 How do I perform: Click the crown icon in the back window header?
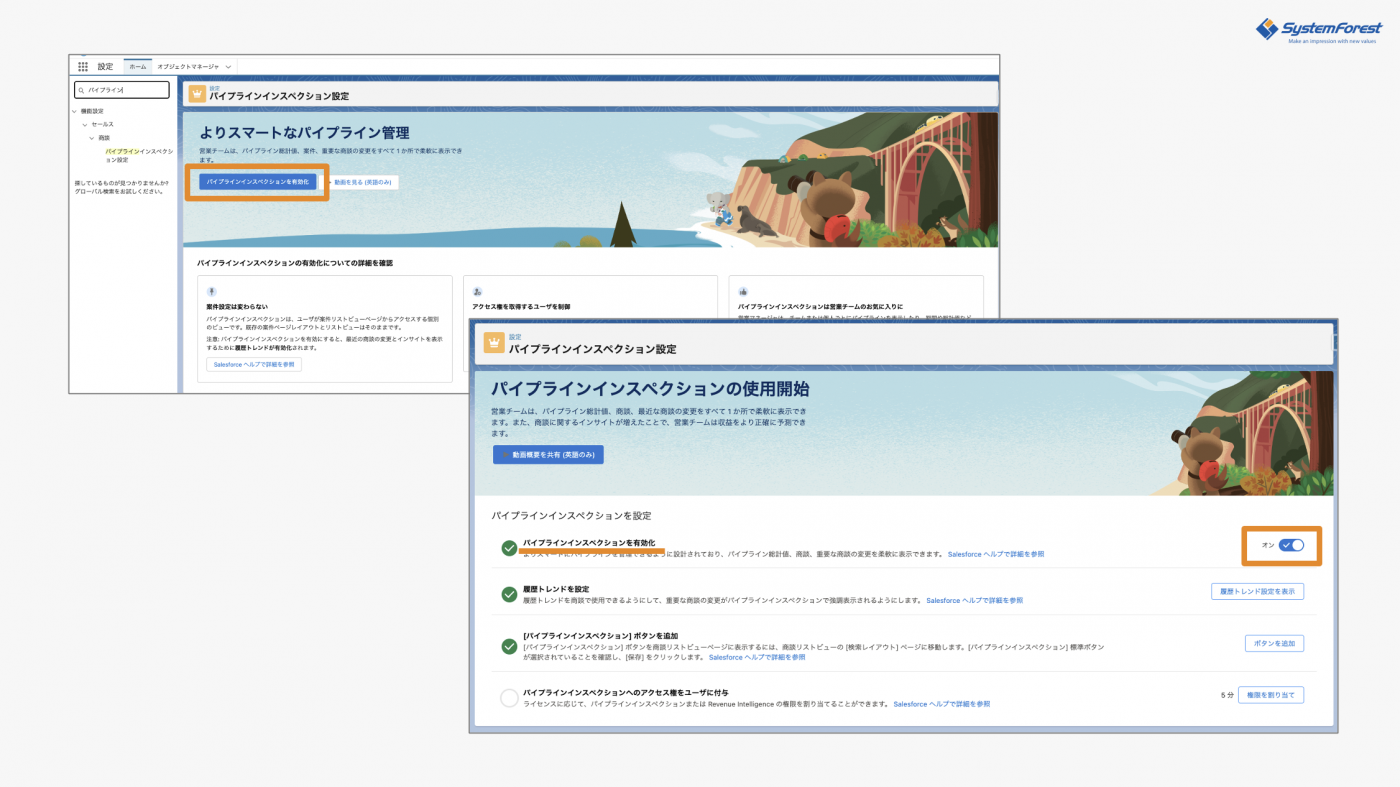(x=197, y=93)
